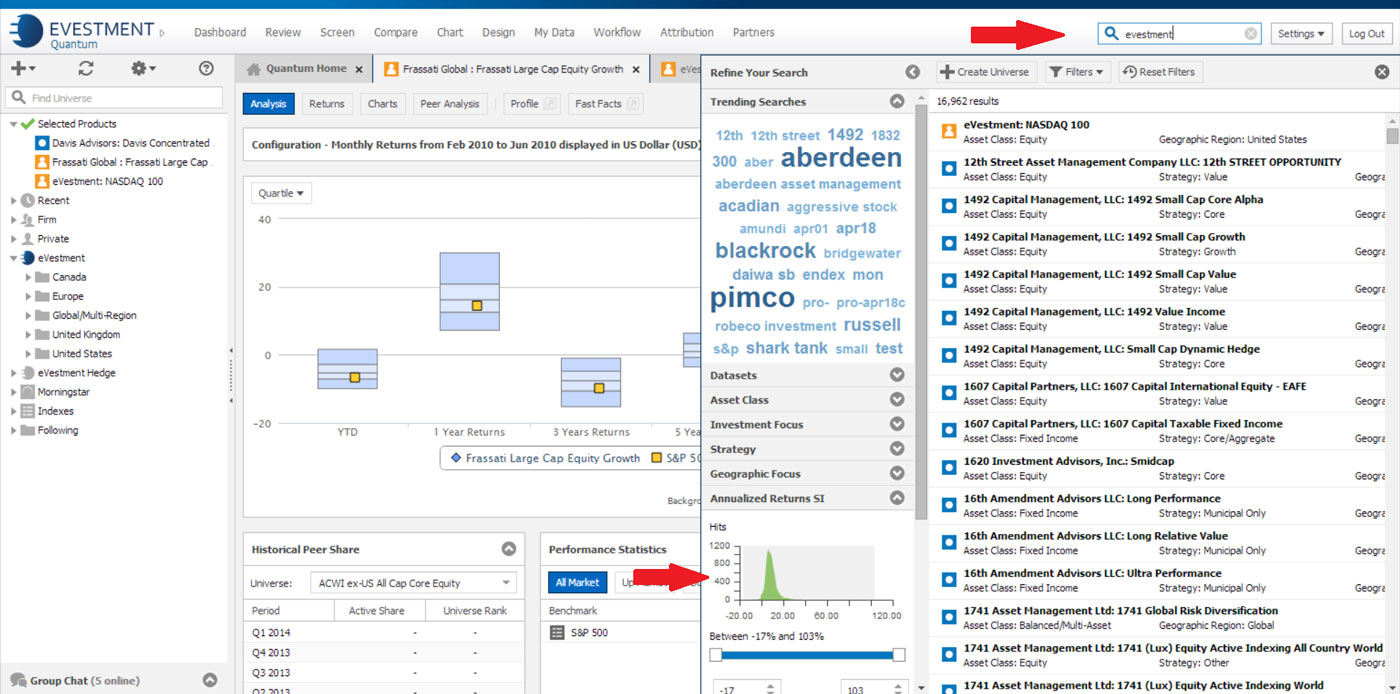Click the Quantum Home house icon tab
Viewport: 1400px width, 694px height.
click(254, 69)
